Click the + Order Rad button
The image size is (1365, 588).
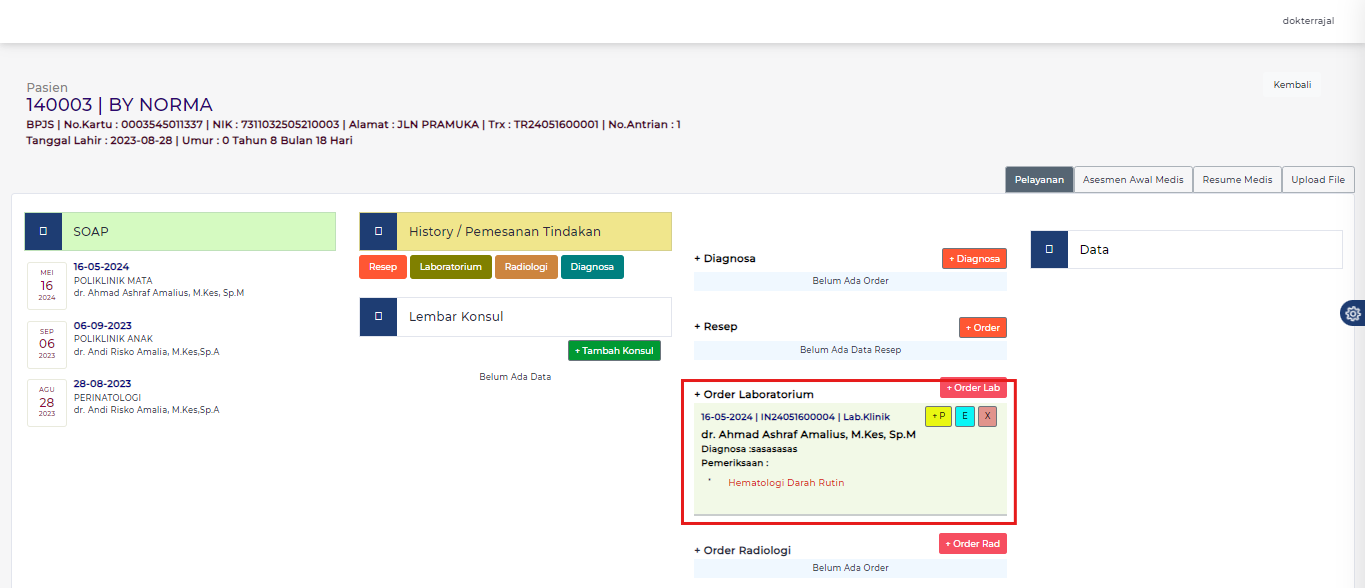pos(973,543)
